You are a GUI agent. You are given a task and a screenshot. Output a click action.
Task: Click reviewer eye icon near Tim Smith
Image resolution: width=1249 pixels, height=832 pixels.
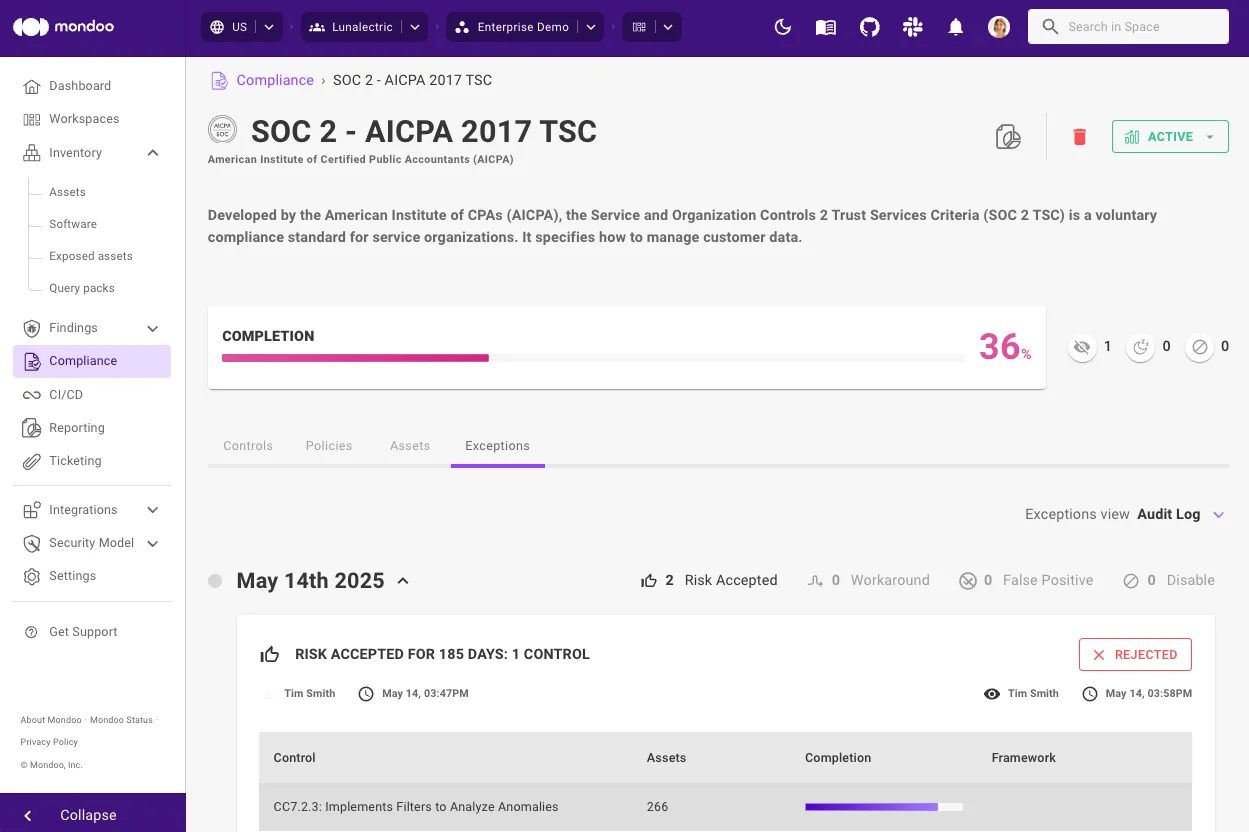pyautogui.click(x=992, y=694)
